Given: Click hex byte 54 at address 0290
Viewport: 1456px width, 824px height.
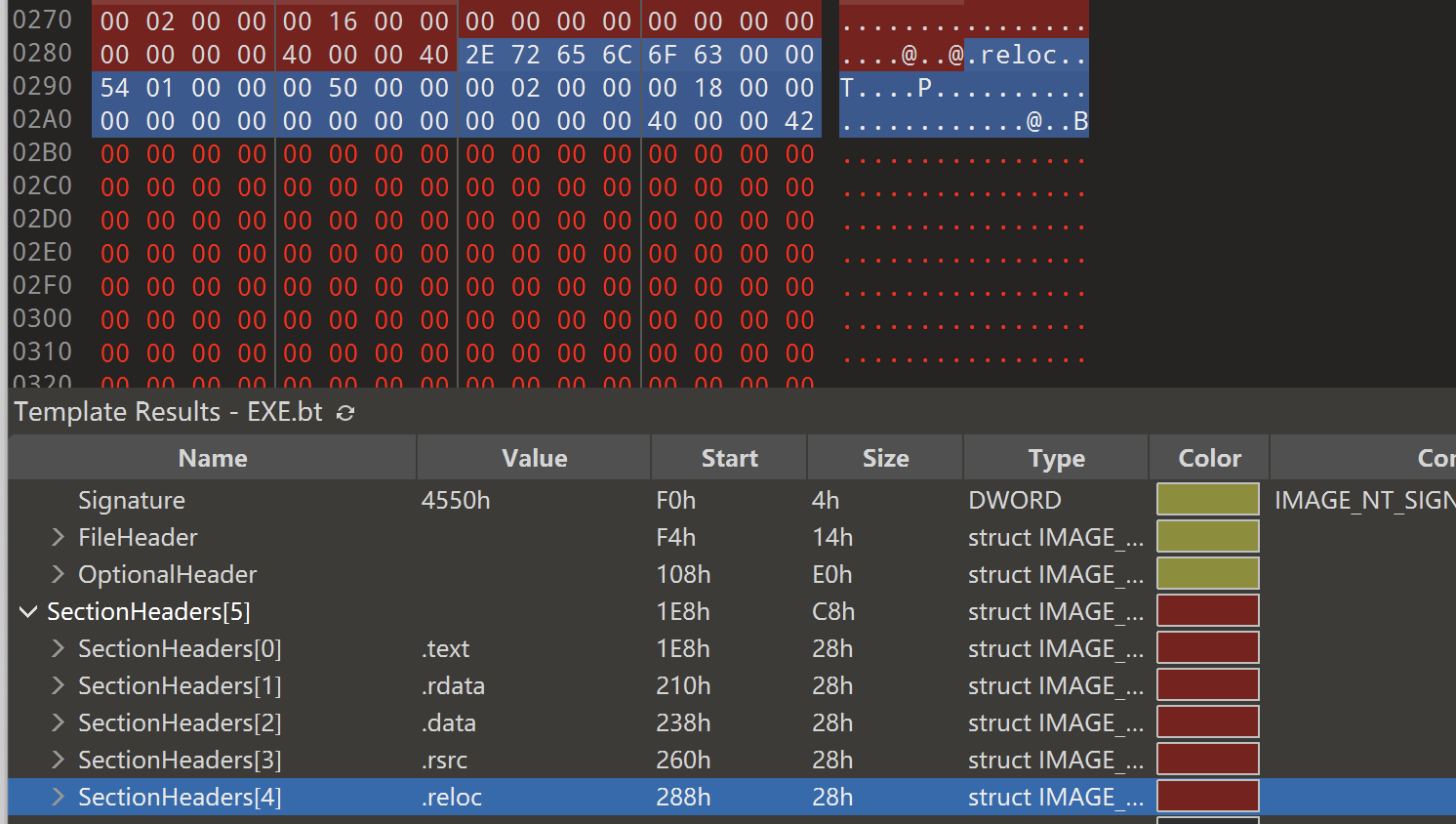Looking at the screenshot, I should point(114,88).
